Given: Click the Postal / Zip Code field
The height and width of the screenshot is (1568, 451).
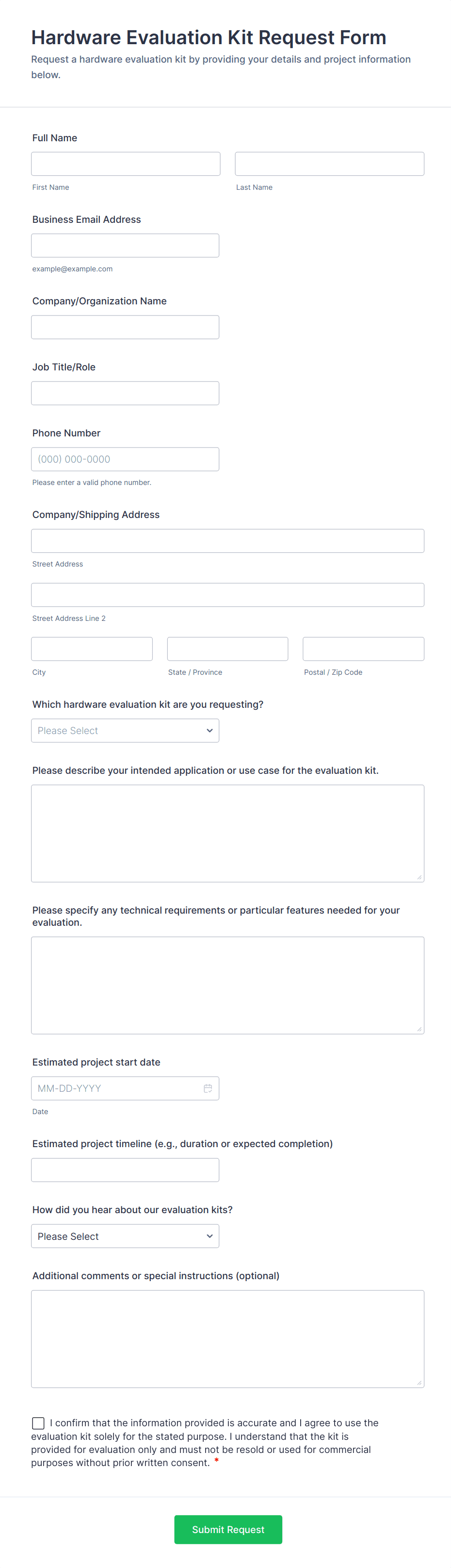Looking at the screenshot, I should (x=363, y=648).
